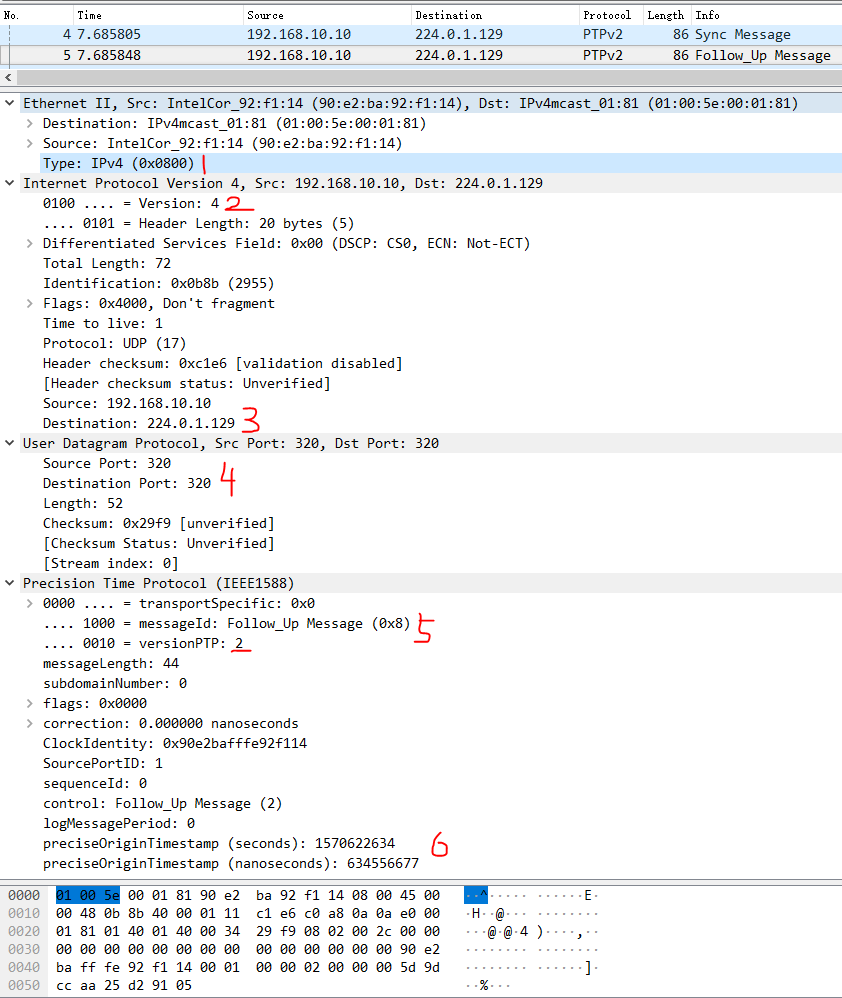The image size is (842, 998).
Task: Click the Protocol column header
Action: pyautogui.click(x=606, y=14)
